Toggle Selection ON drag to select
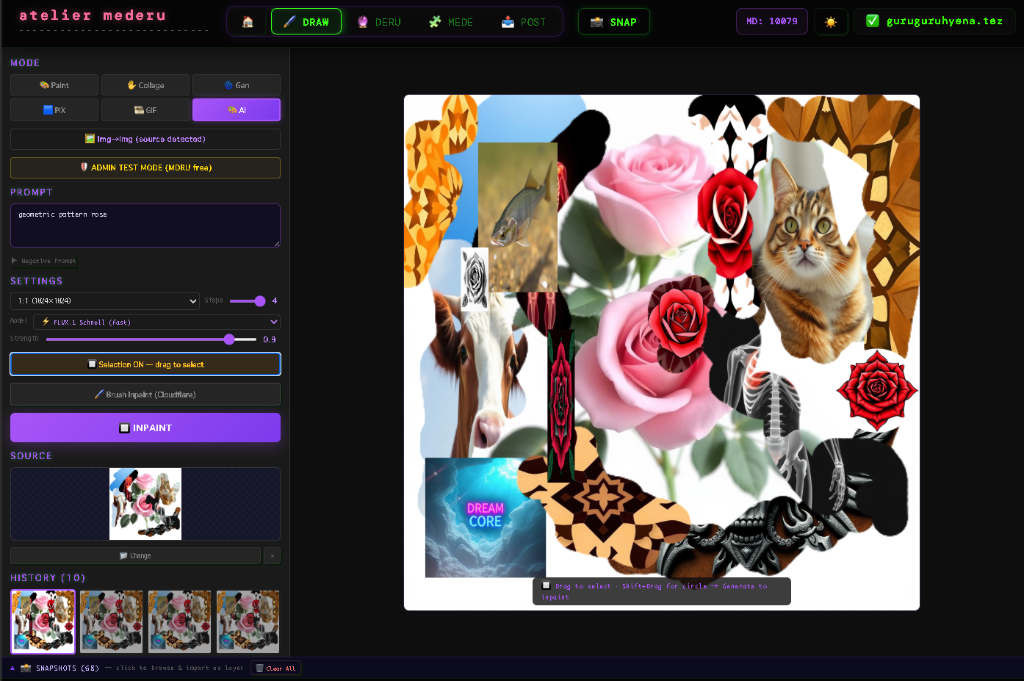 (x=146, y=364)
